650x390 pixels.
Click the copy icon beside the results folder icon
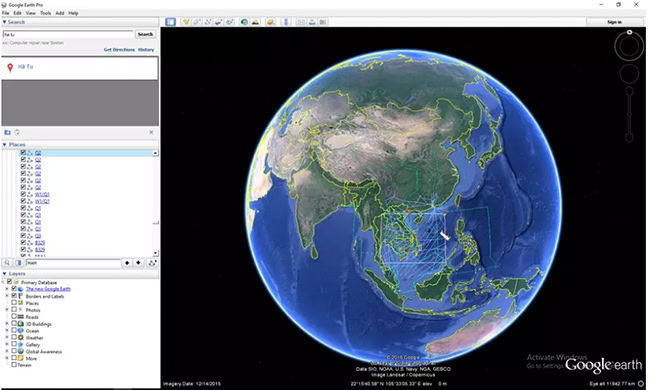[17, 132]
